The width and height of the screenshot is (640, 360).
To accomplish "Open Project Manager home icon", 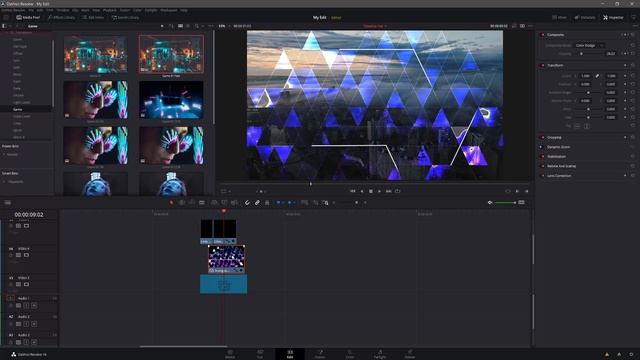I will coord(619,354).
